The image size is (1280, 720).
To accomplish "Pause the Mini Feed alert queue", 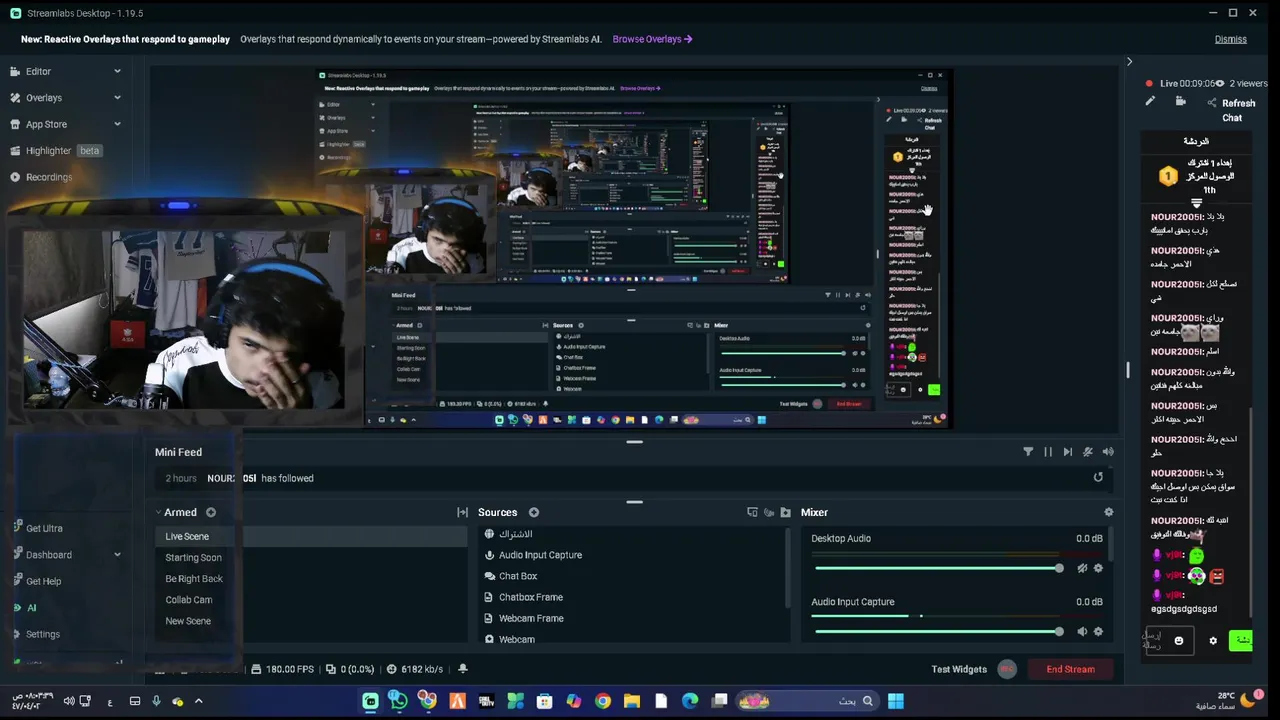I will (x=1048, y=452).
